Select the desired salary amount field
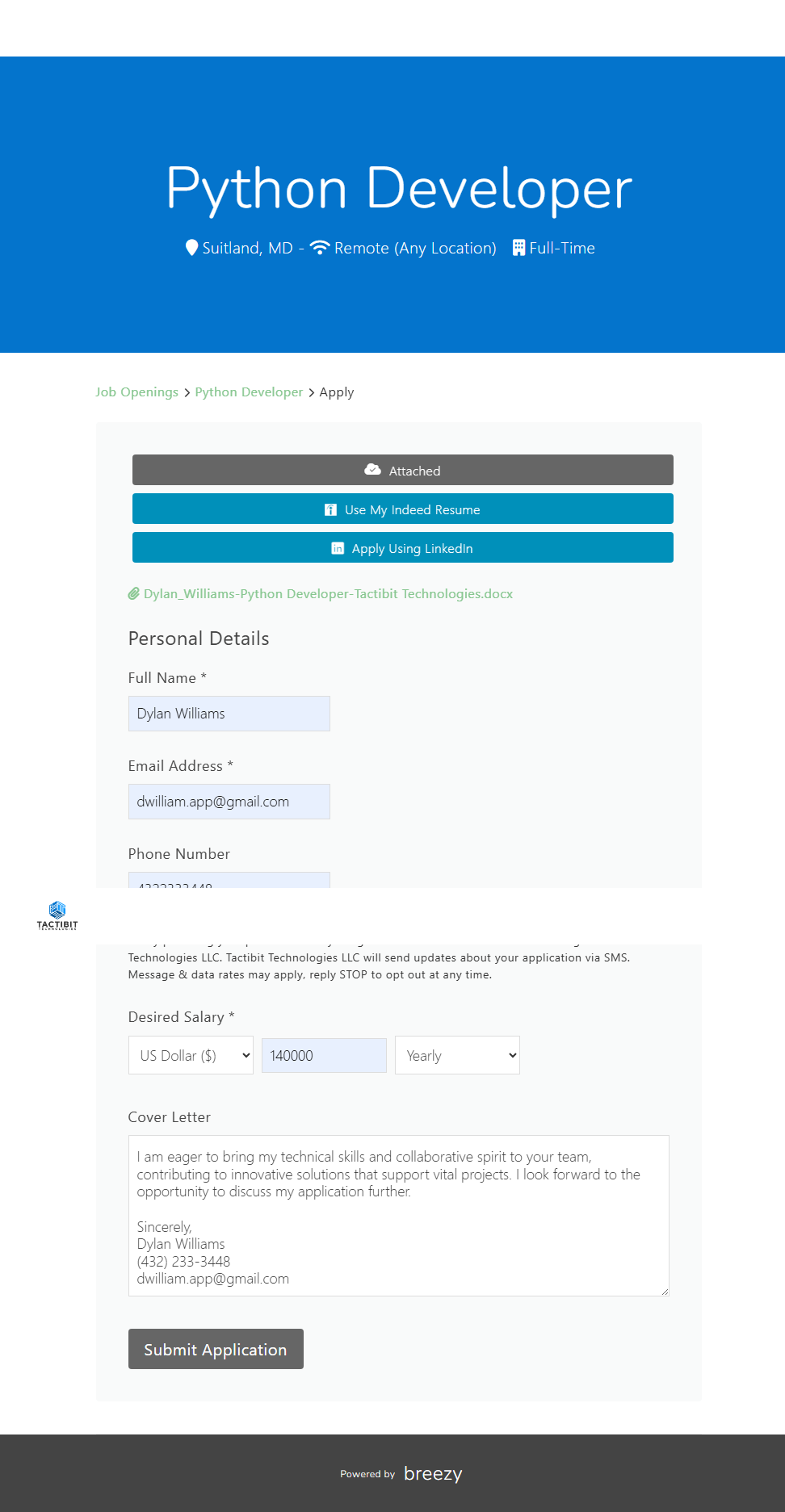Viewport: 785px width, 1512px height. [324, 1055]
